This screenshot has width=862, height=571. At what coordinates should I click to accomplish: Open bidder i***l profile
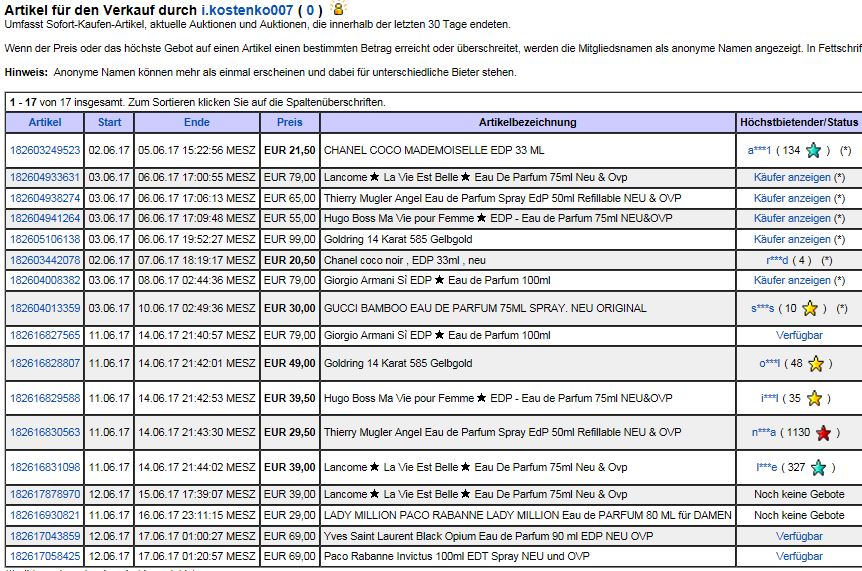tap(770, 398)
